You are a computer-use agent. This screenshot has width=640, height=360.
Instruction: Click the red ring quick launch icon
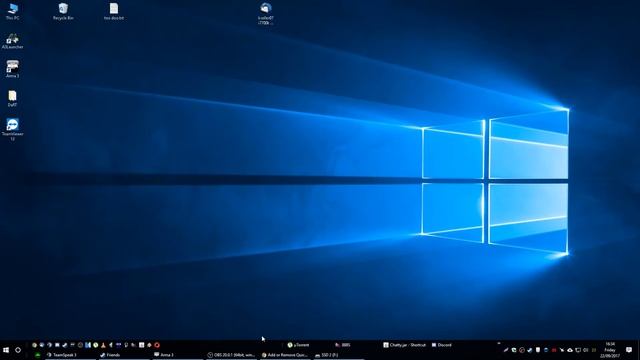pos(157,345)
